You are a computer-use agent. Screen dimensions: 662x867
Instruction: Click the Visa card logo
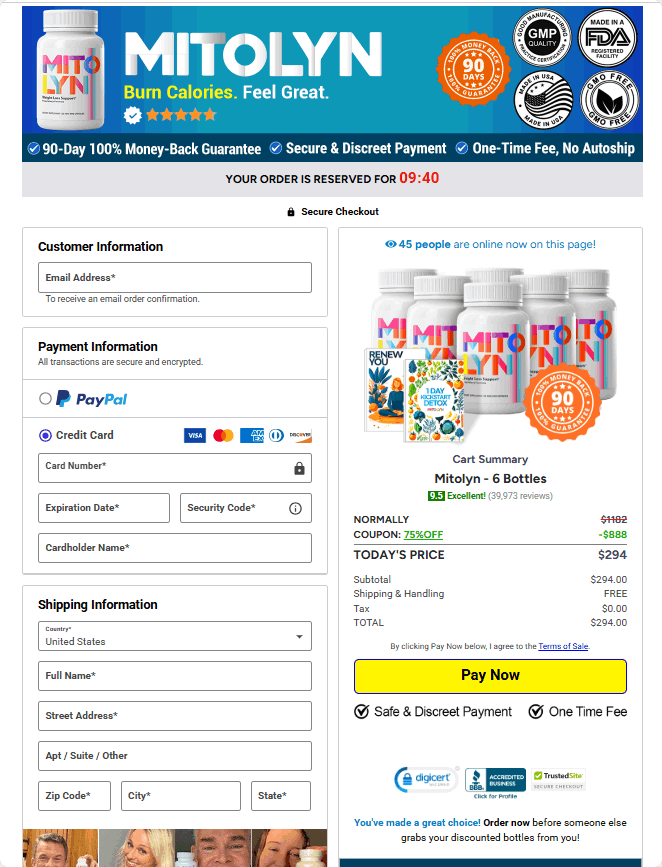[x=195, y=436]
